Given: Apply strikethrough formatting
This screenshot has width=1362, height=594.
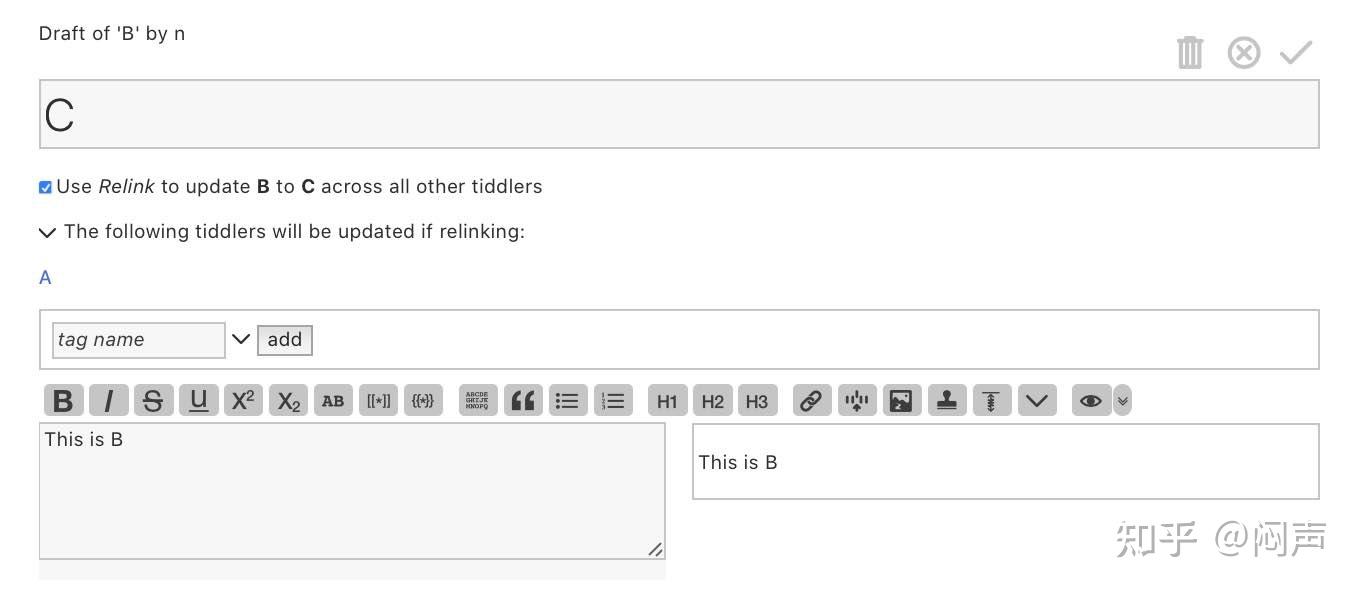Looking at the screenshot, I should (153, 401).
